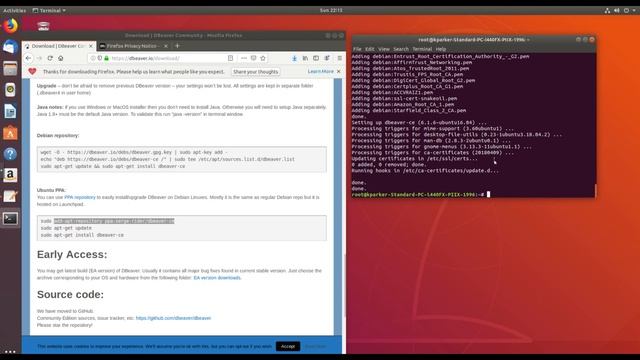Close the Firefox Privacy Notice tab
The width and height of the screenshot is (640, 360).
166,46
